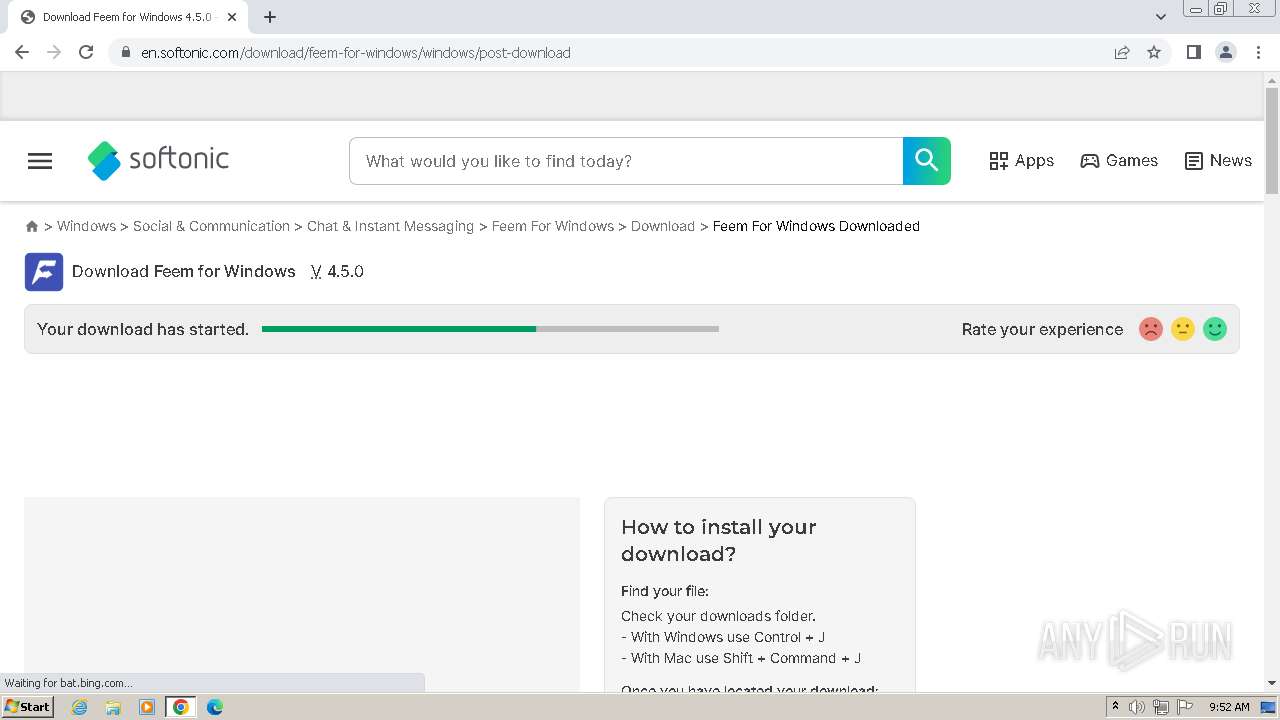Rate experience with the green happy face
Viewport: 1280px width, 720px height.
pos(1215,329)
